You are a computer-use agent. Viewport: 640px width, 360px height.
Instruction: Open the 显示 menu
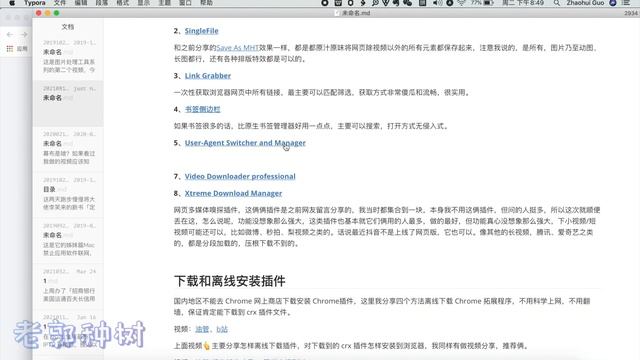(144, 3)
